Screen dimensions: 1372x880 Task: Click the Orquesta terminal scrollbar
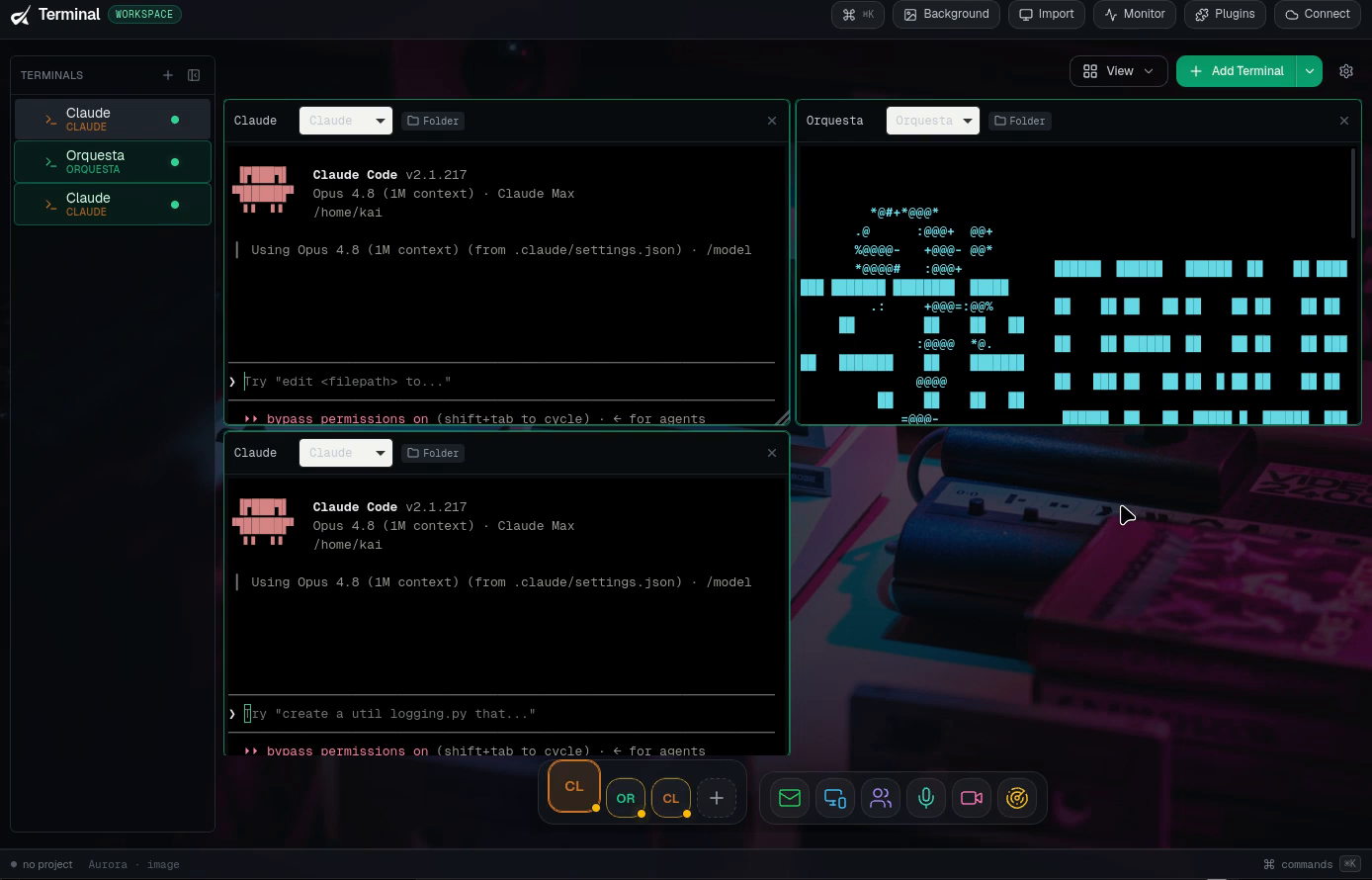click(1353, 193)
